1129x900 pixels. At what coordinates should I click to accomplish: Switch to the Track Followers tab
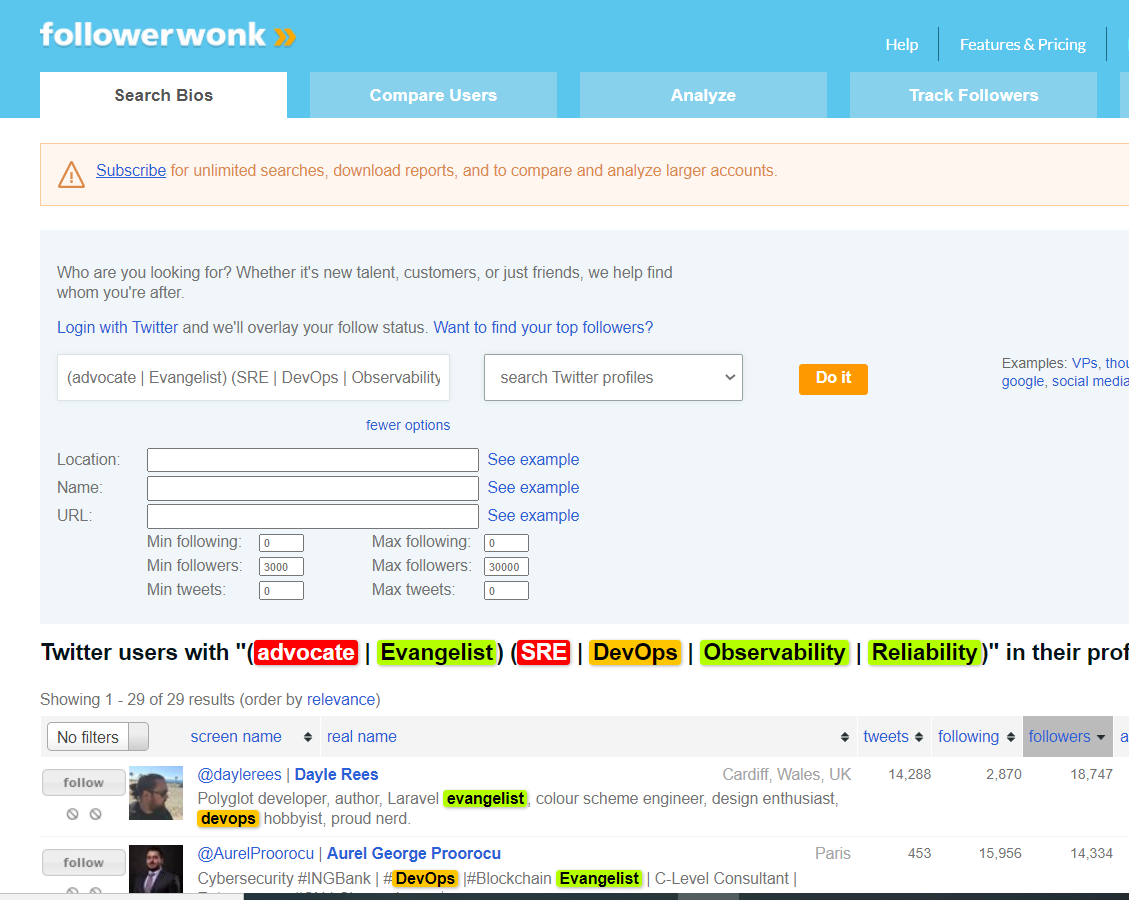(973, 95)
